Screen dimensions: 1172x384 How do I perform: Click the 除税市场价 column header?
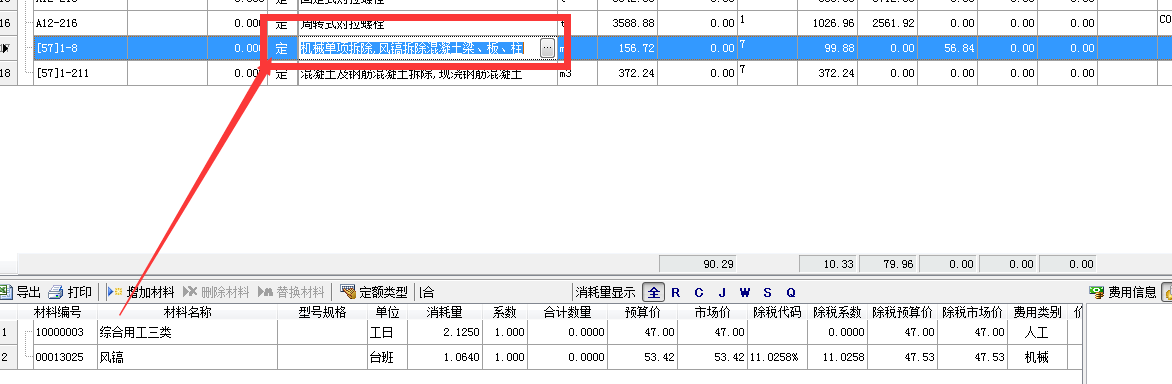tap(972, 312)
